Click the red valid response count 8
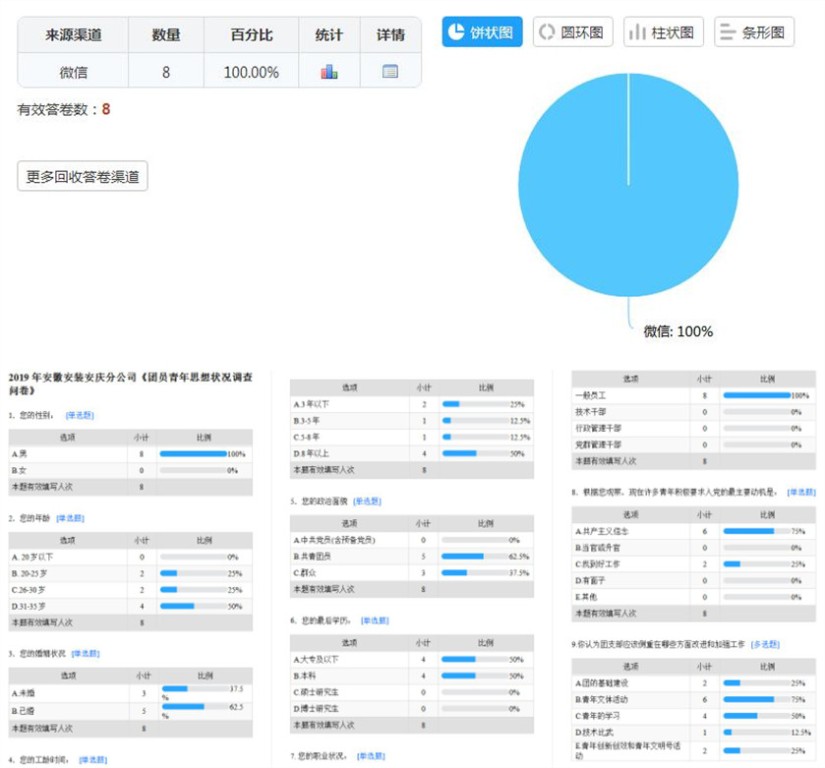The width and height of the screenshot is (825, 768). [106, 109]
